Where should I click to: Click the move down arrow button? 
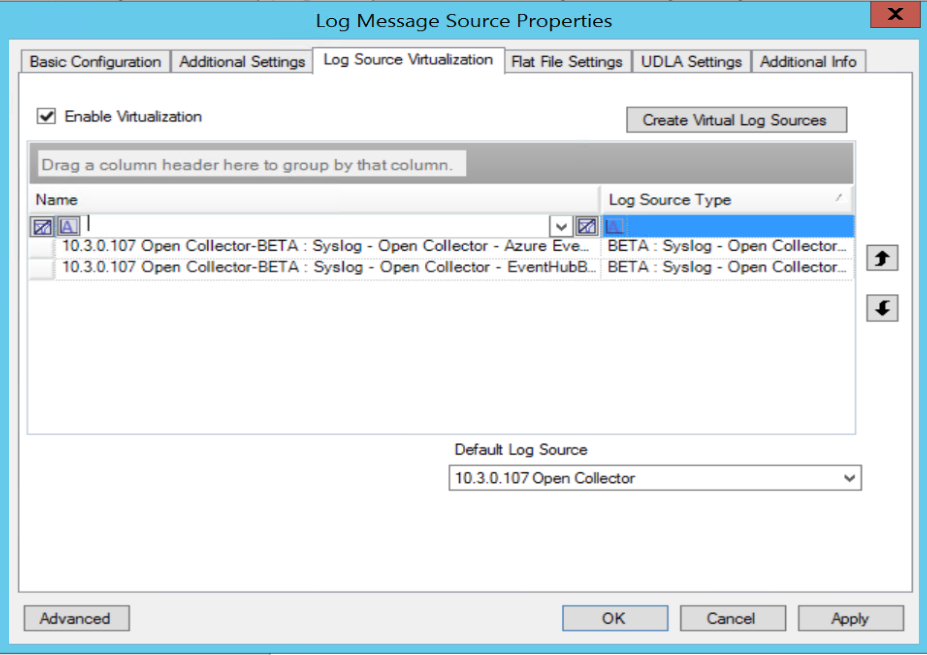882,309
